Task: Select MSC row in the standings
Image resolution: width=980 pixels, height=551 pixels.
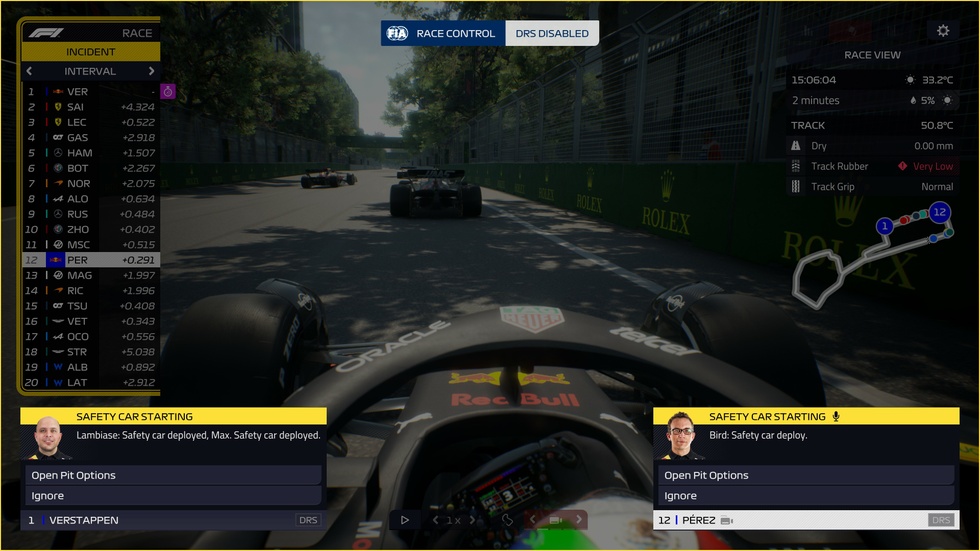Action: point(91,245)
